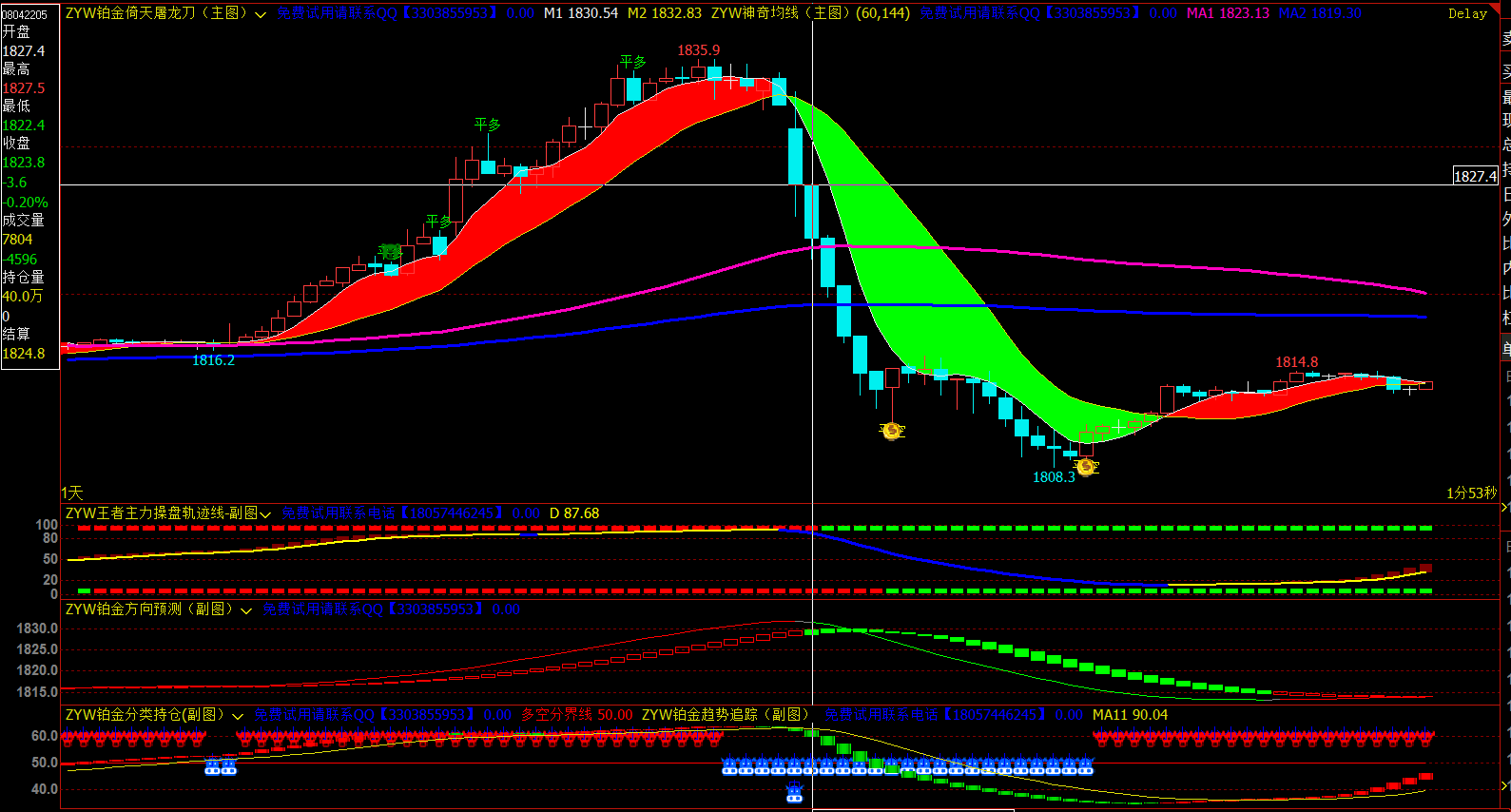Expand the 王者主力操盘轨迹线 indicator dropdown

[x=265, y=514]
